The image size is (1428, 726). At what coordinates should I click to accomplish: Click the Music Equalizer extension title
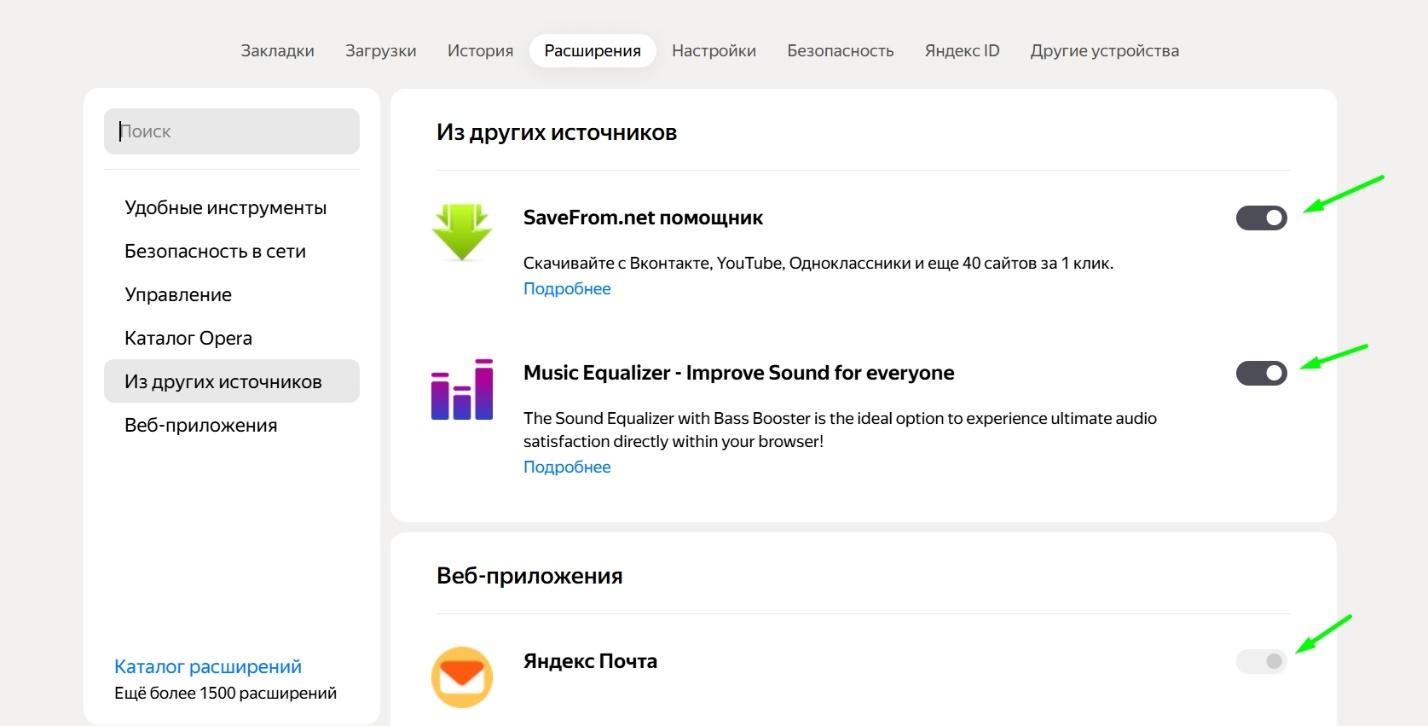click(x=739, y=373)
